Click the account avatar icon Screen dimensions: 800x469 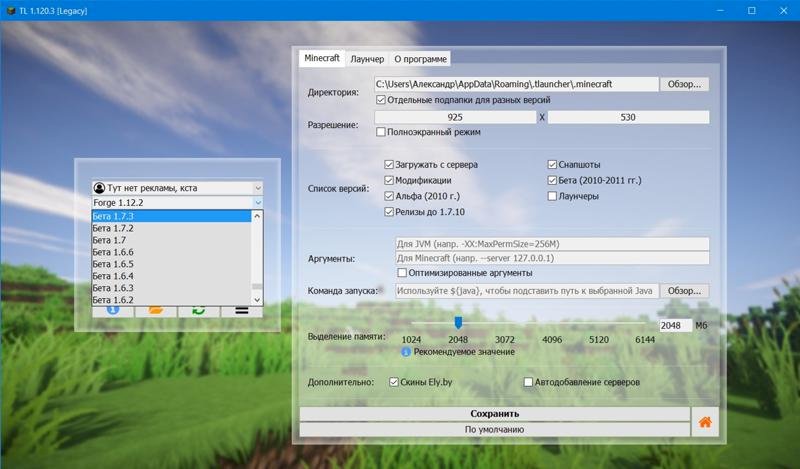click(x=99, y=188)
